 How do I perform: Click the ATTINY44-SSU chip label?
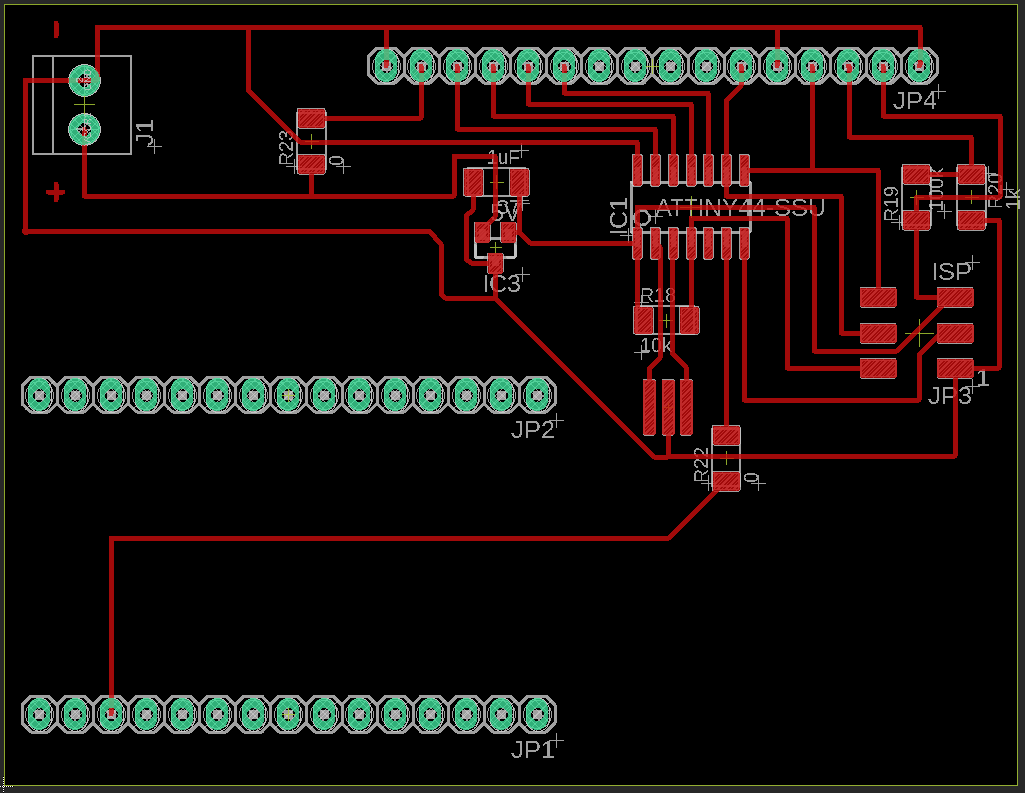(740, 208)
